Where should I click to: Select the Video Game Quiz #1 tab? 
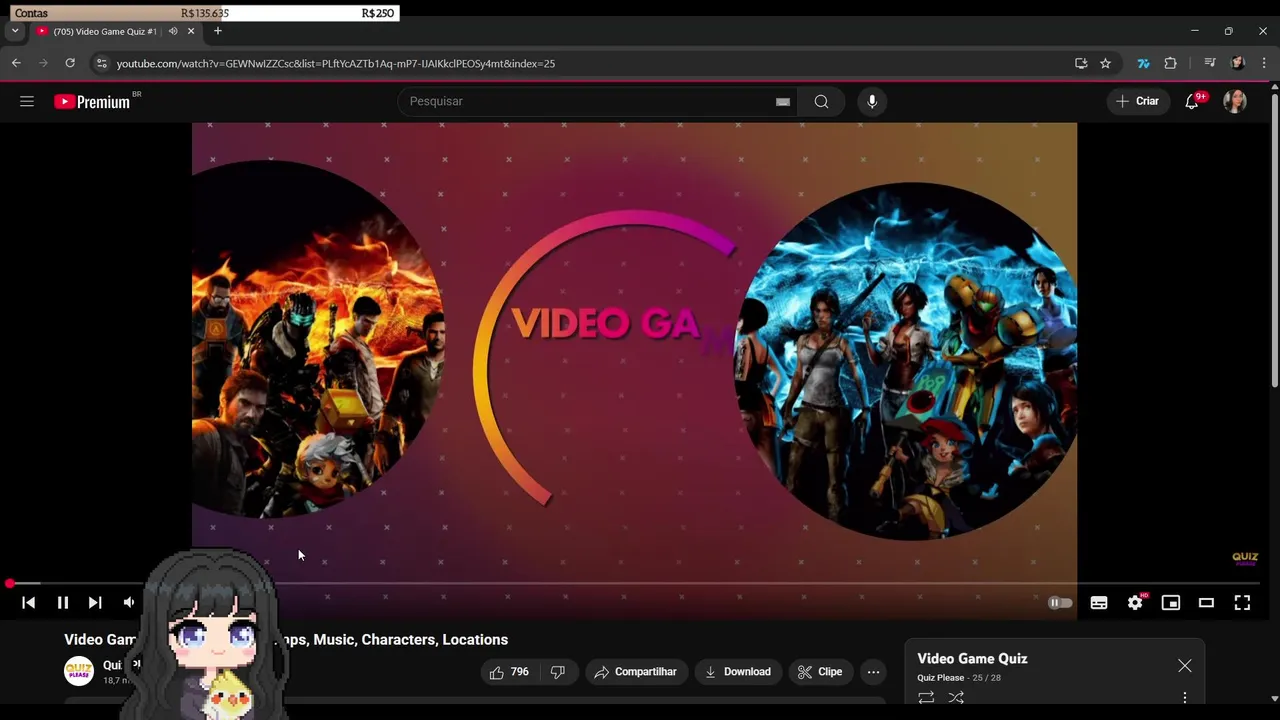[x=105, y=31]
